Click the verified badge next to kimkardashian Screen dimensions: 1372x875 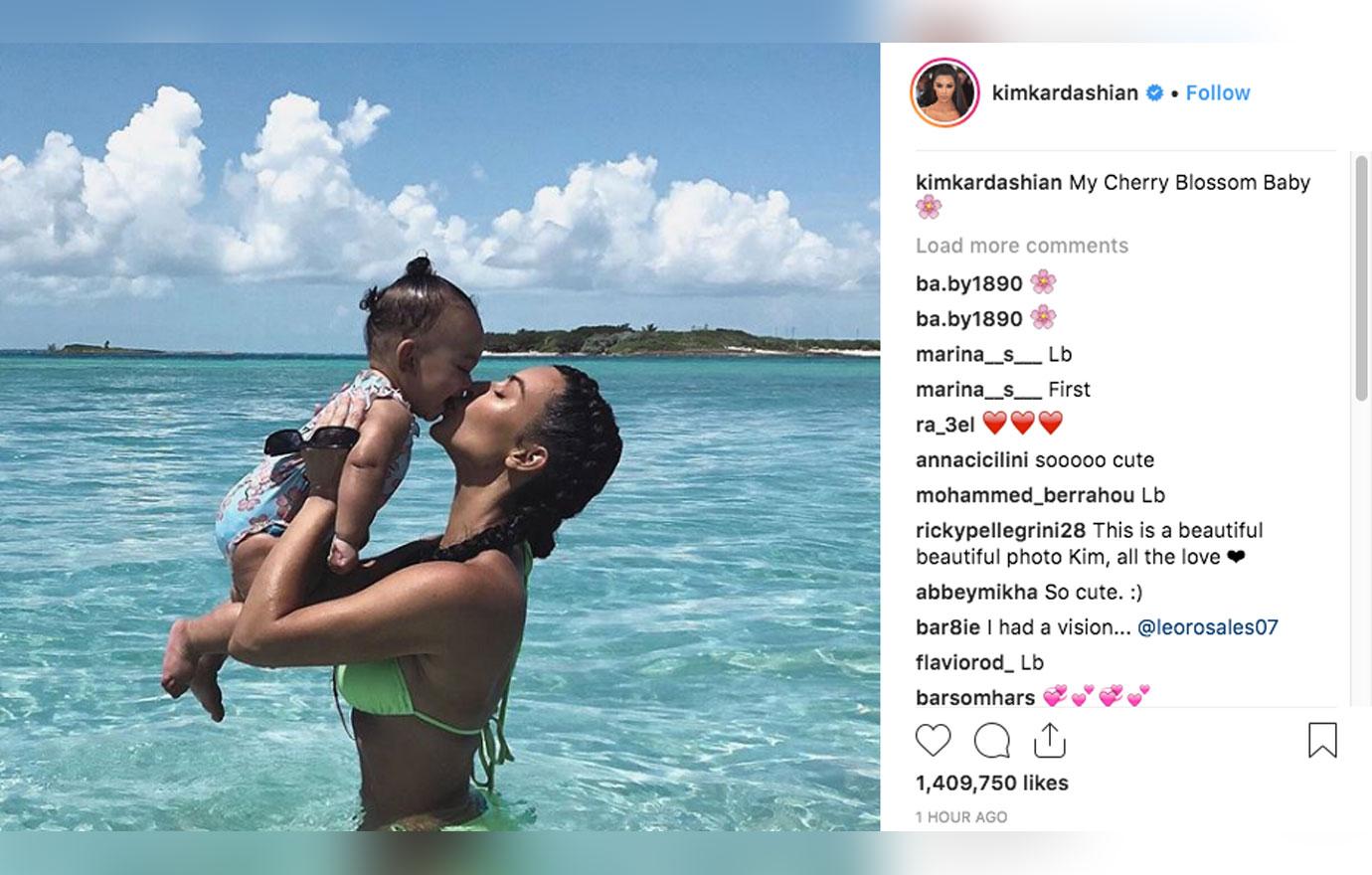[x=1155, y=93]
